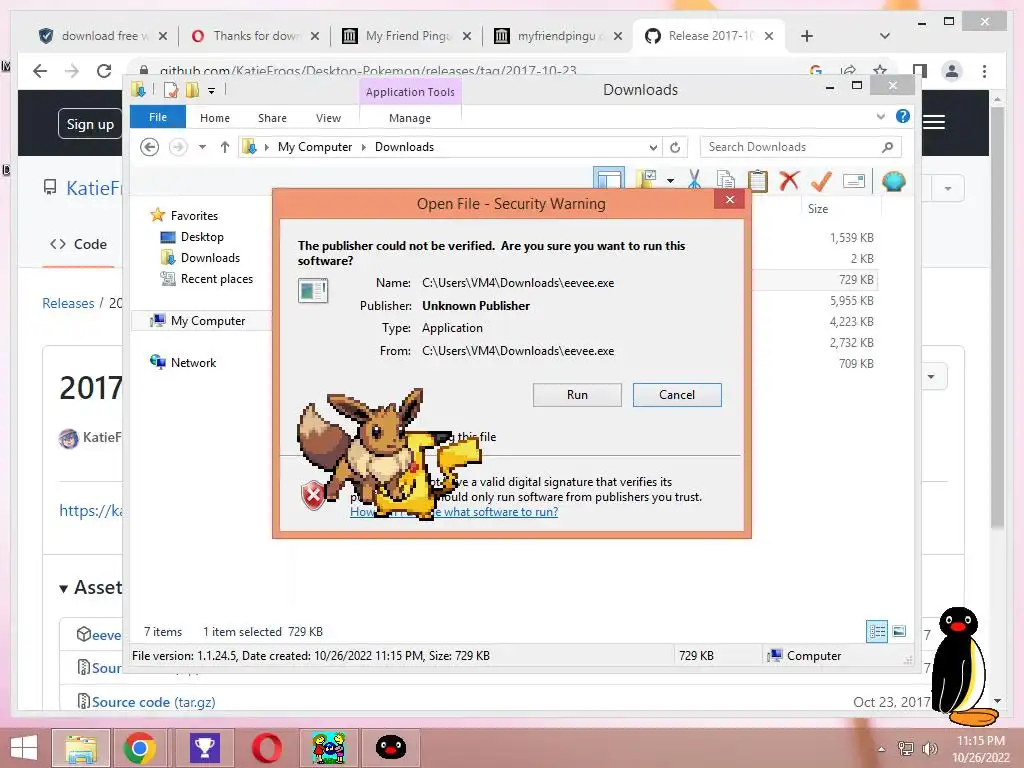Click the Application Tools contextual tab

[x=410, y=92]
